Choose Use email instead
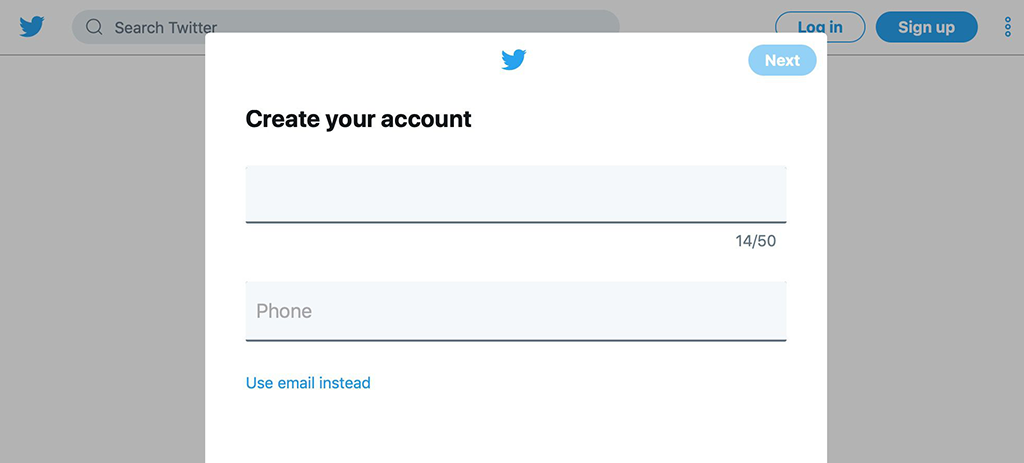This screenshot has height=463, width=1024. click(x=308, y=383)
